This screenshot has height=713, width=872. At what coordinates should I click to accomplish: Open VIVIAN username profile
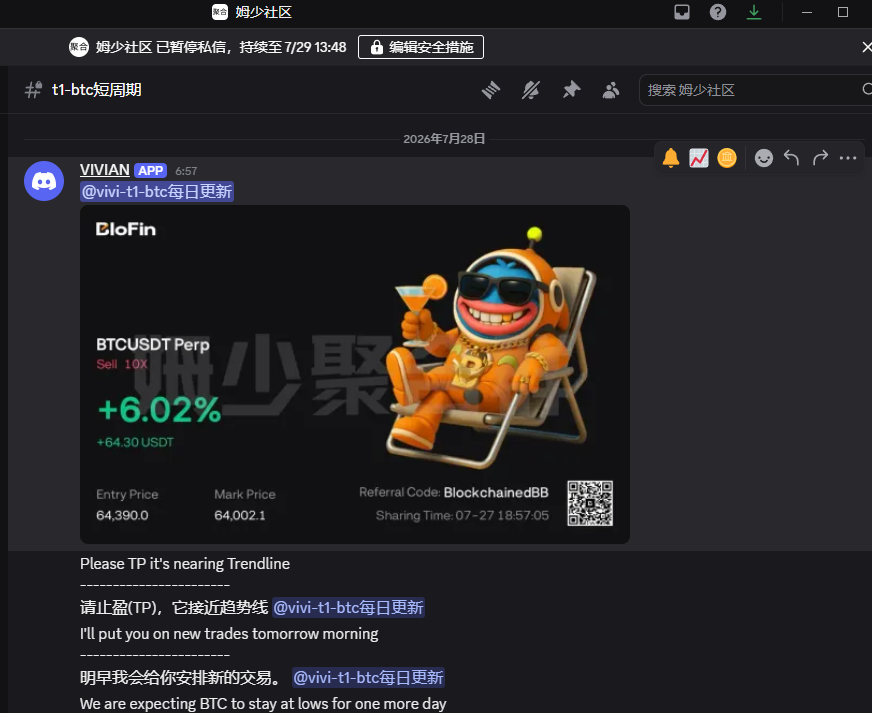(x=105, y=170)
